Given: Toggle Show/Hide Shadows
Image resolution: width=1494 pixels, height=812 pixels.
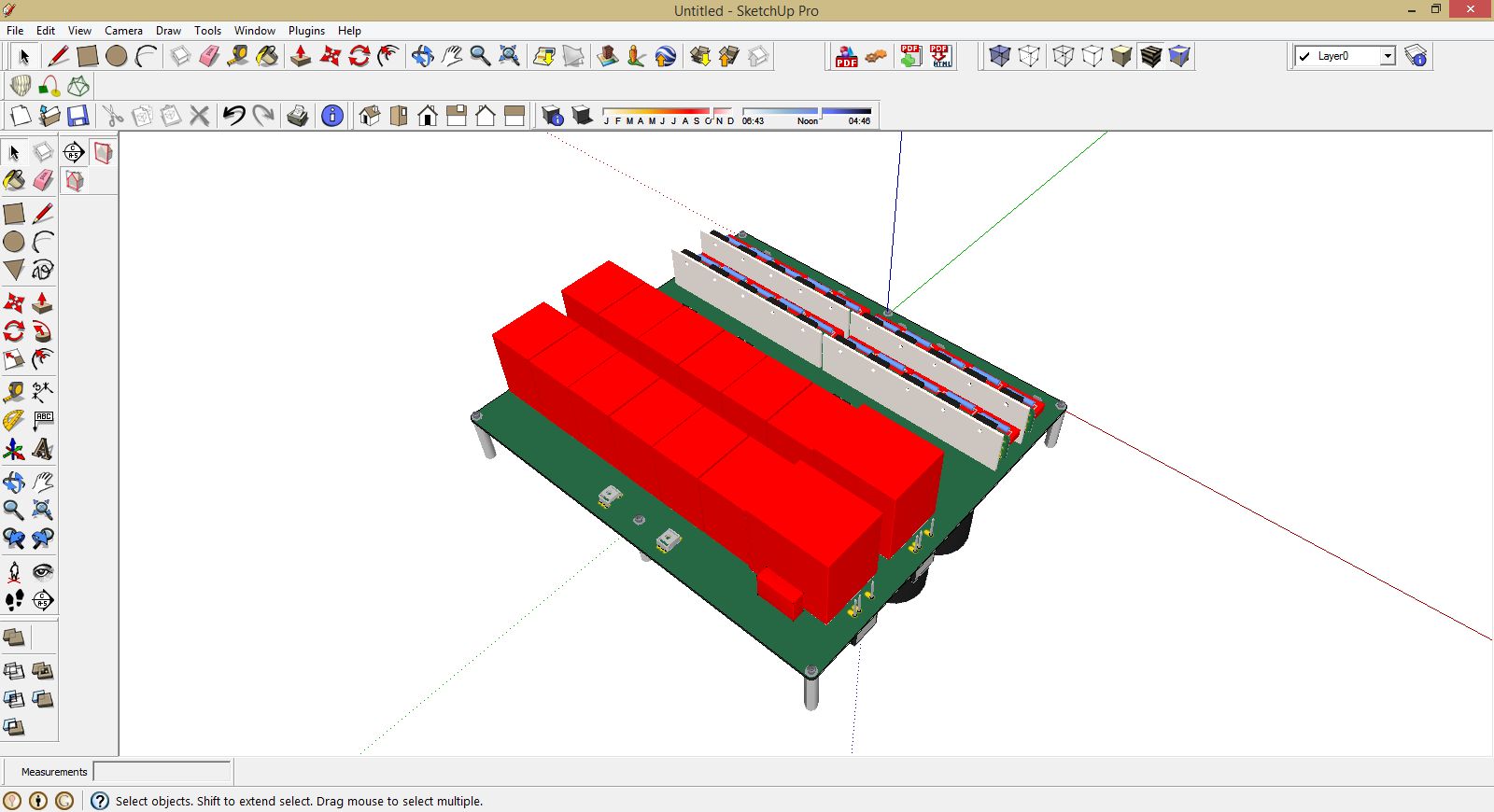Looking at the screenshot, I should [582, 116].
